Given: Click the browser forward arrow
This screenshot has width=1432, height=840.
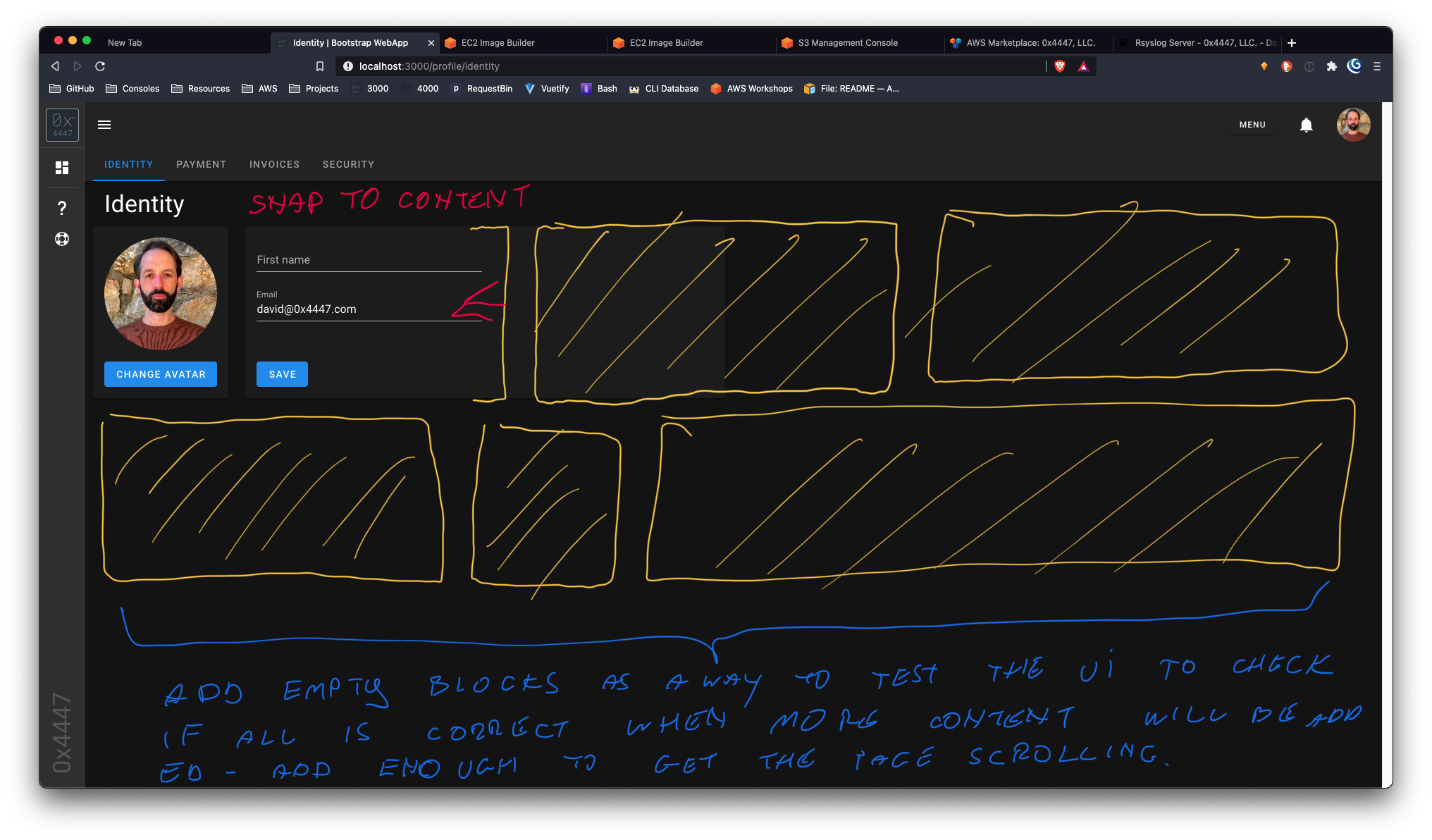Looking at the screenshot, I should click(78, 66).
